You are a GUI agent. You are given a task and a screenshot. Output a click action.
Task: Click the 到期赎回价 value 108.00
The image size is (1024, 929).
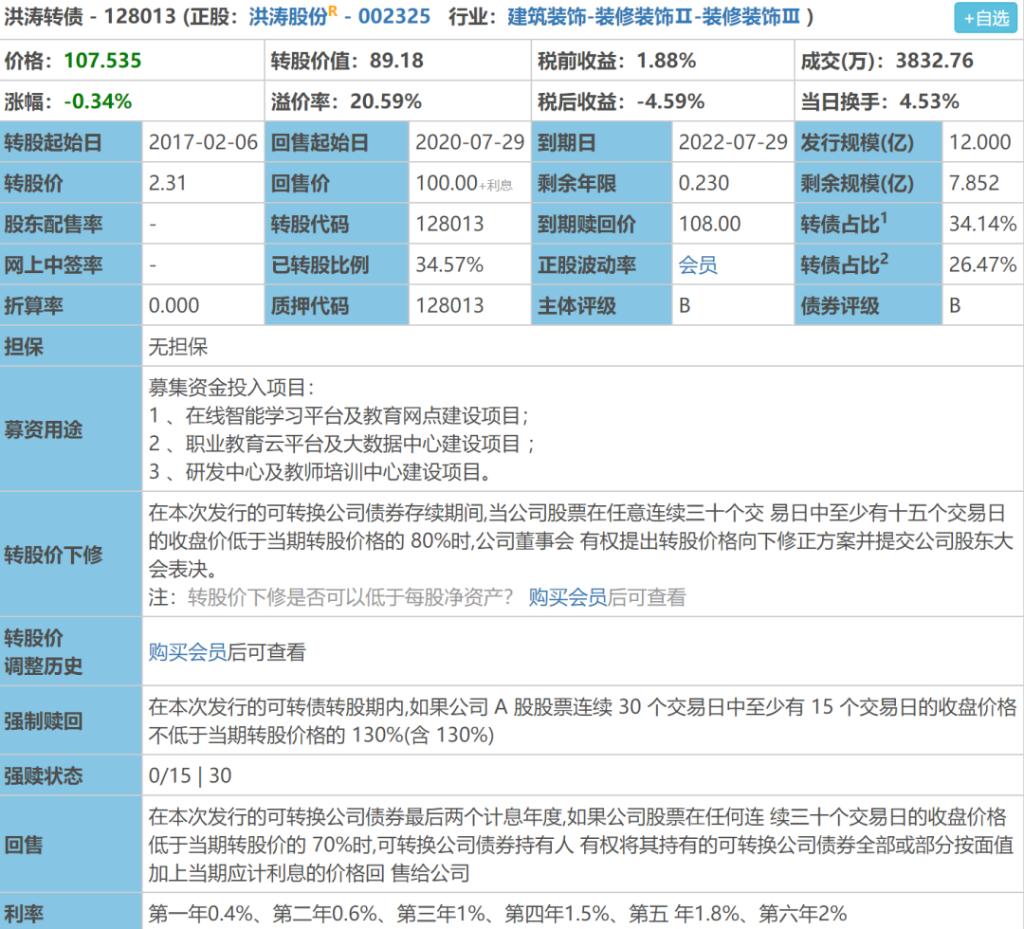(x=709, y=224)
